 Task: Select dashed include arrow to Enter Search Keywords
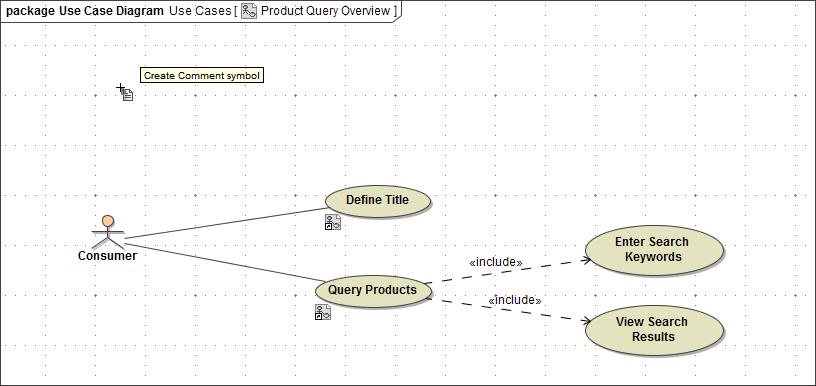[507, 271]
